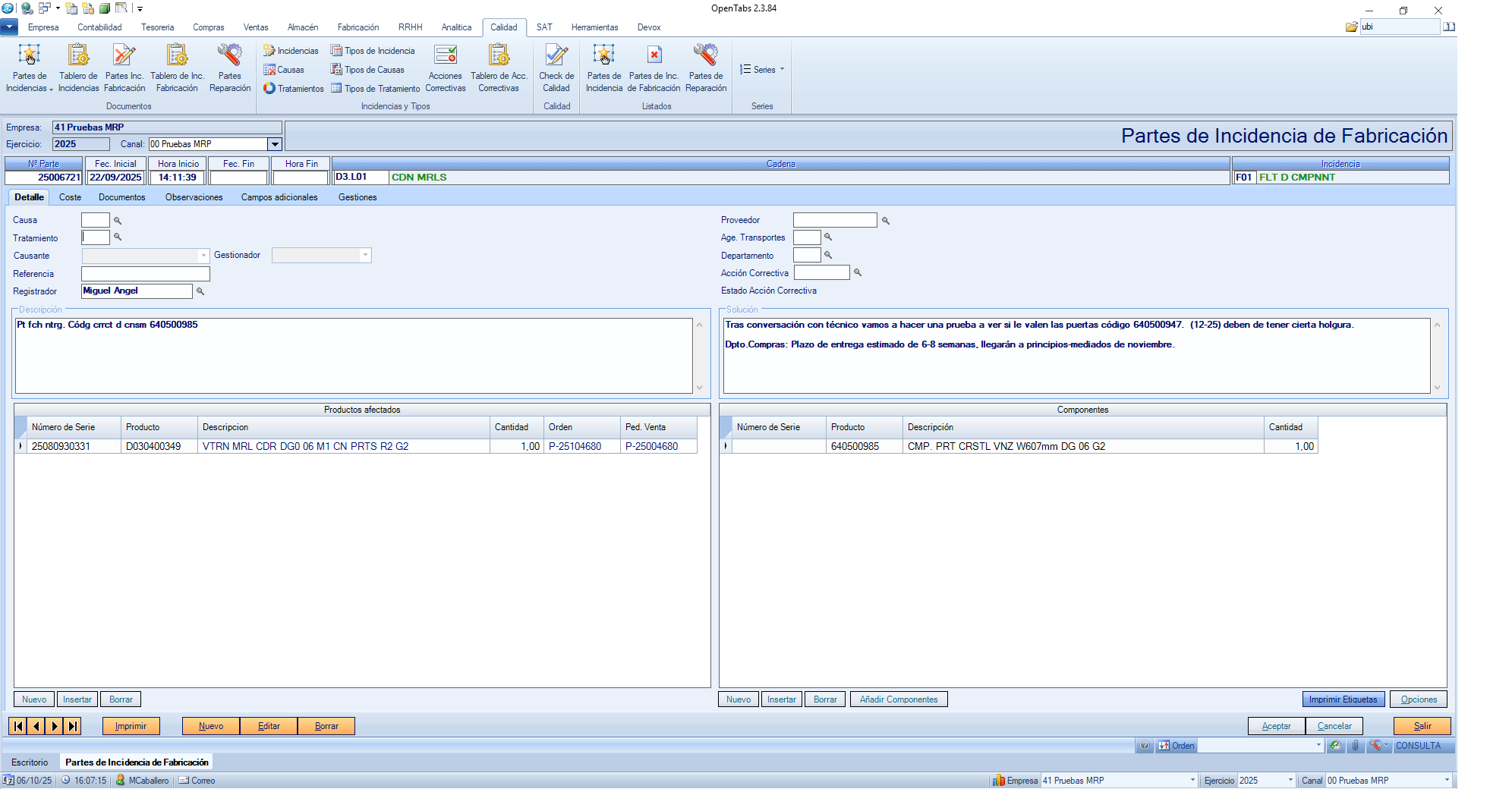Open the Series dropdown in ribbon
This screenshot has width=1512, height=789.
tap(763, 70)
